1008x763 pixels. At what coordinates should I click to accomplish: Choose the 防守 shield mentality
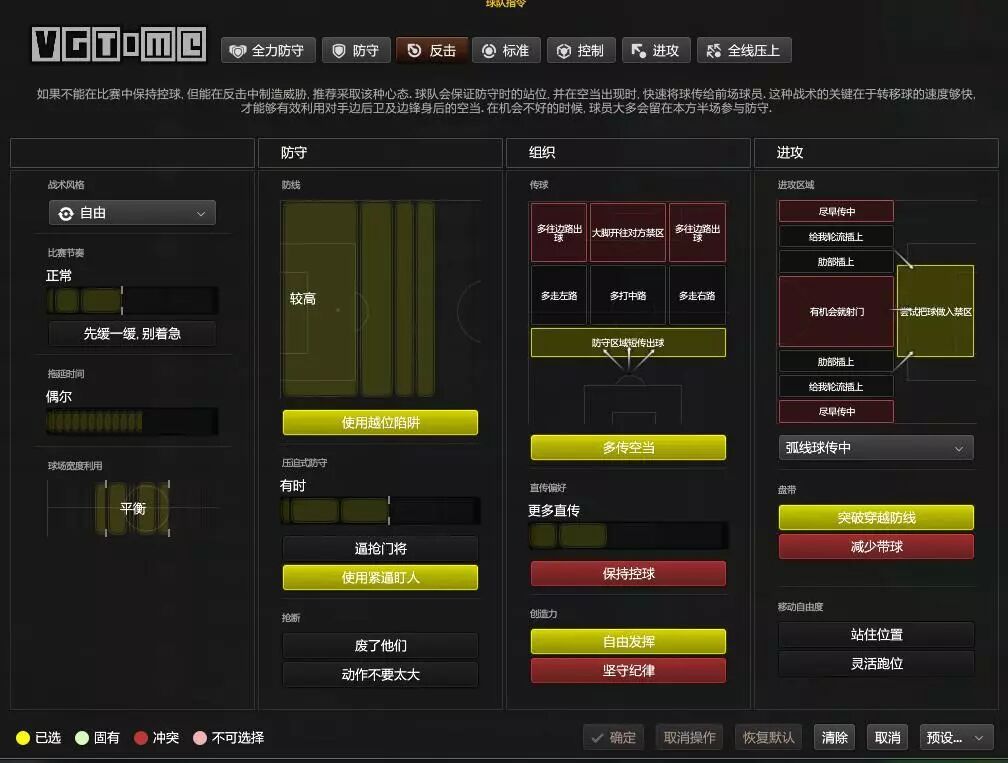[356, 50]
